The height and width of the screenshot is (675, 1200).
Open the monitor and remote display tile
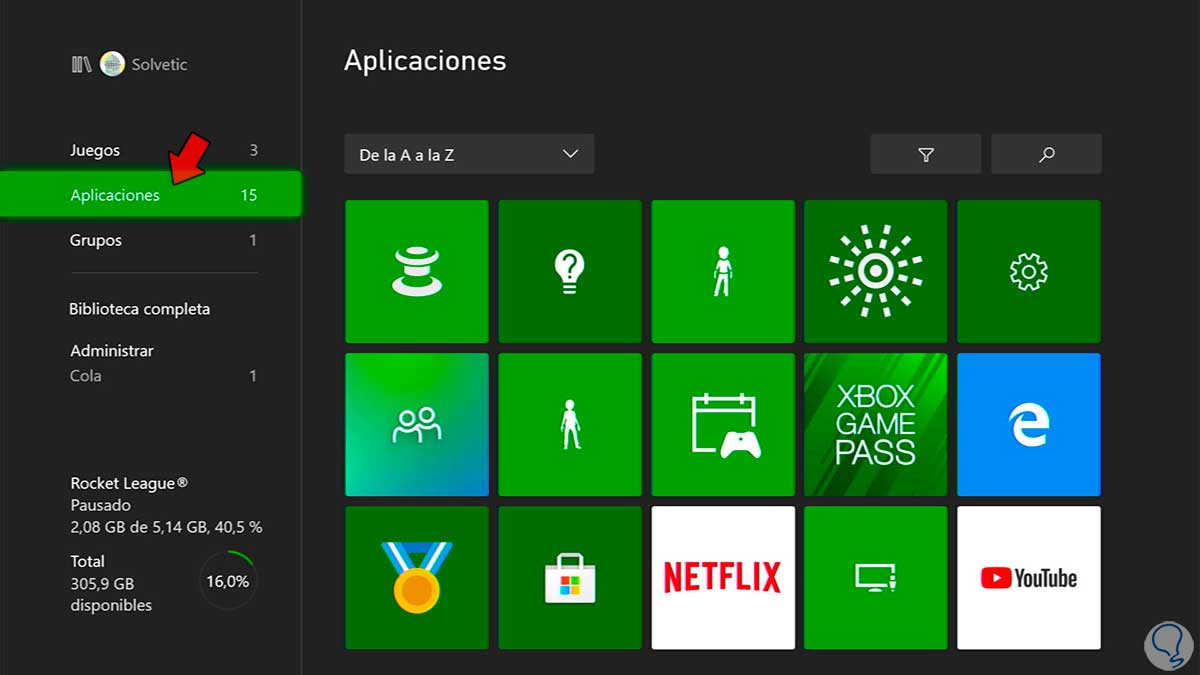click(876, 577)
